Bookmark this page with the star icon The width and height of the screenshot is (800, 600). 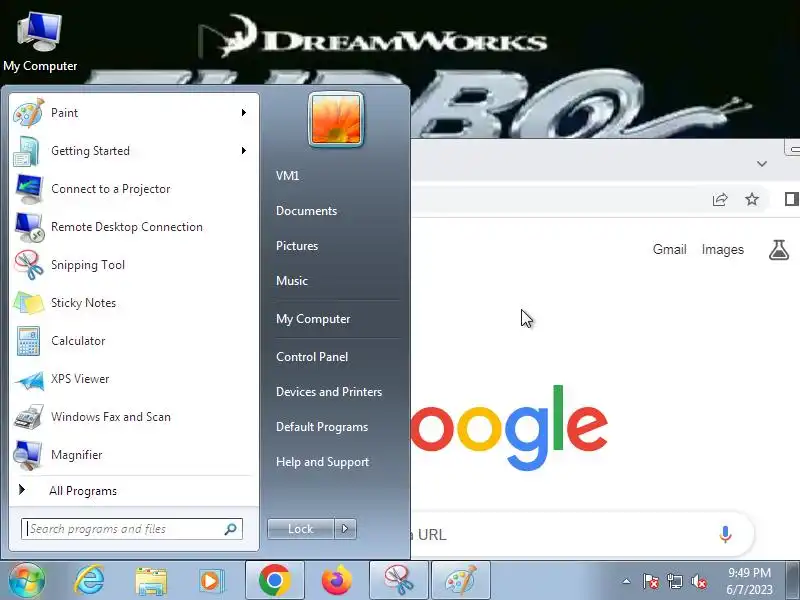(752, 199)
